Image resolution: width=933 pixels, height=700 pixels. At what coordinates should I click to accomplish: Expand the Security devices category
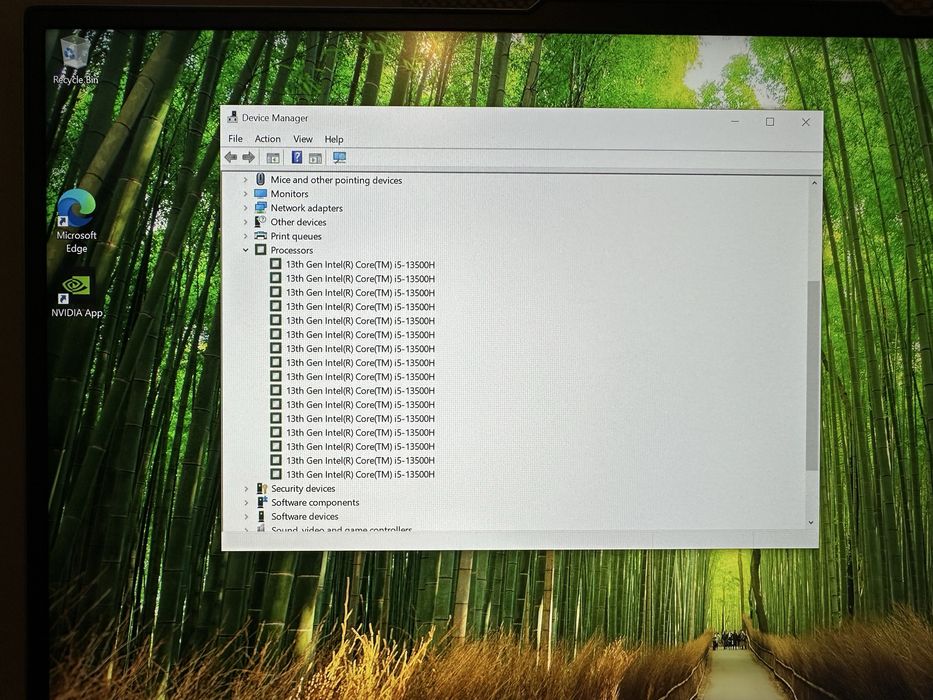[x=246, y=488]
